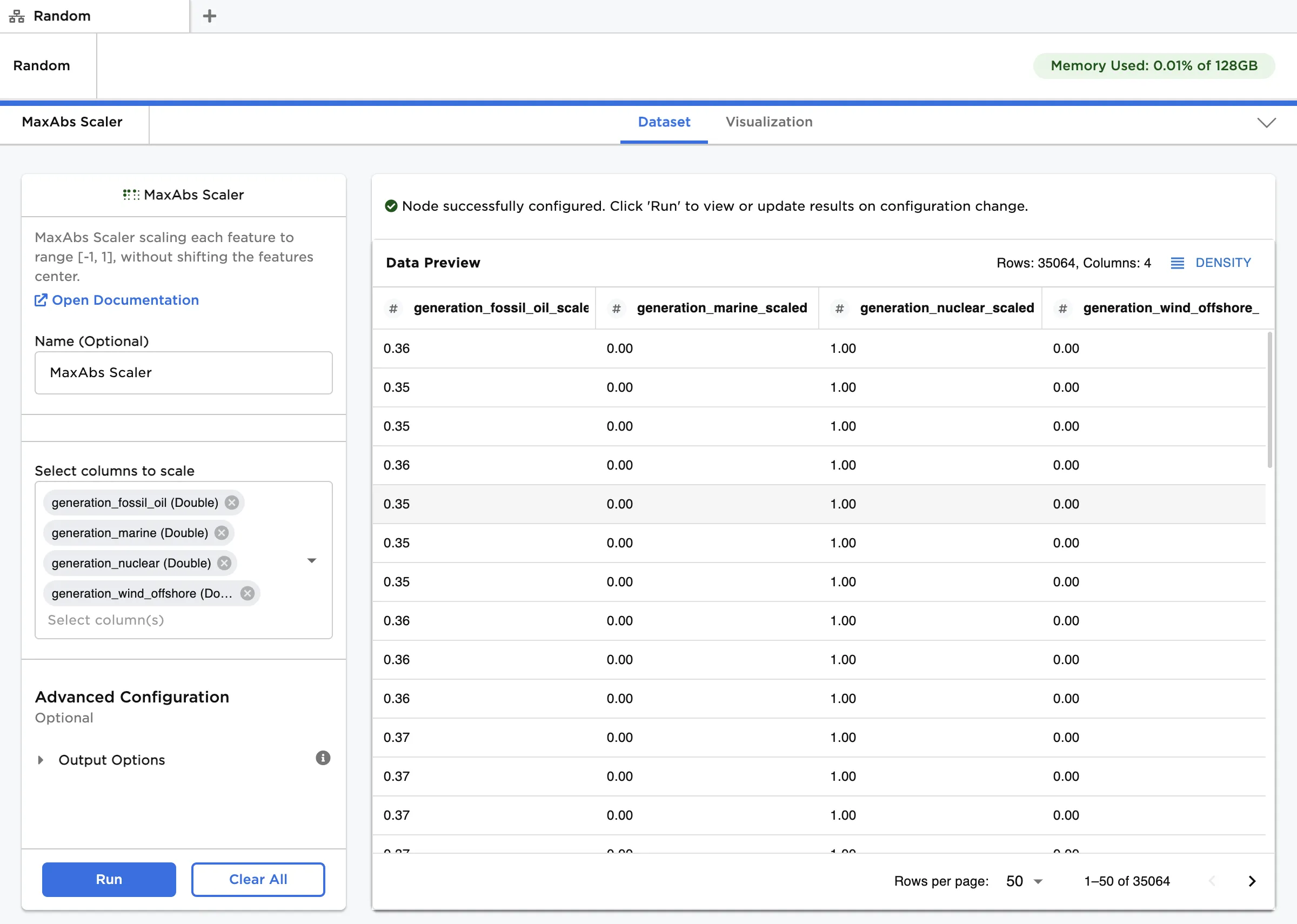Screen dimensions: 1297x924
Task: Open Documentation link
Action: click(125, 300)
